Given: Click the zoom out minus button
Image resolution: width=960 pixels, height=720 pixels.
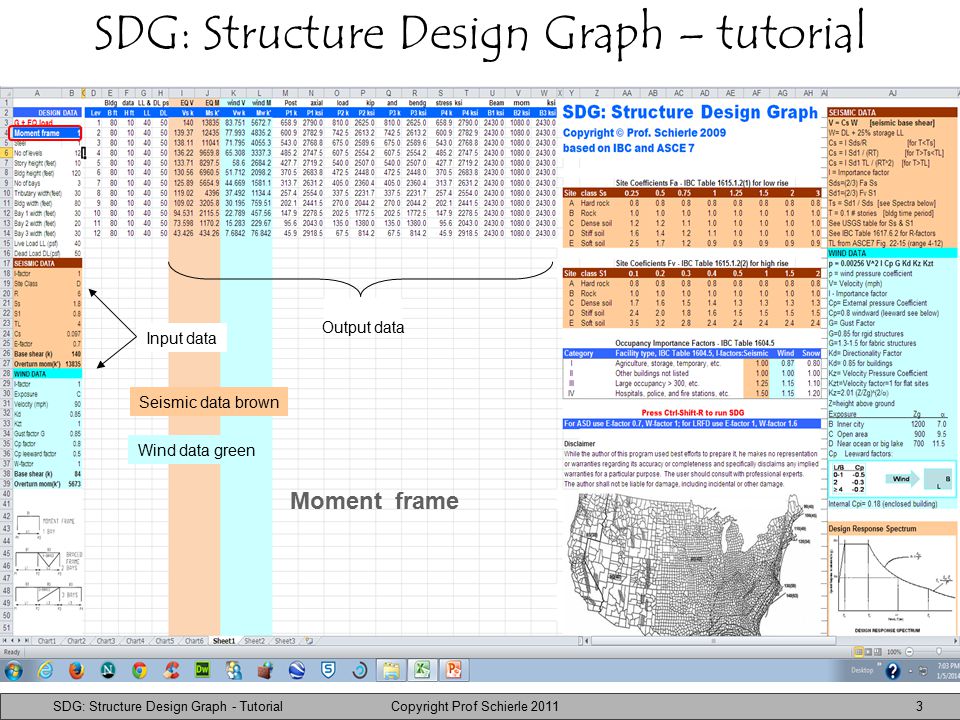Looking at the screenshot, I should pyautogui.click(x=909, y=652).
